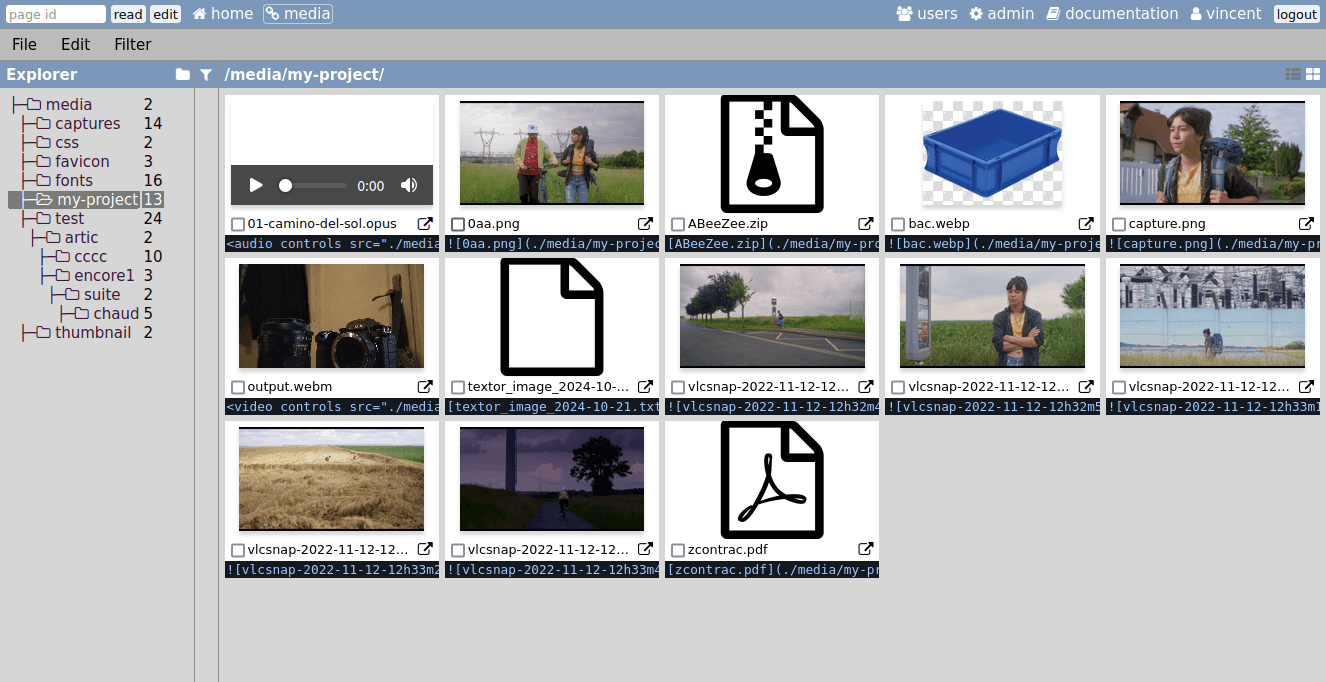
Task: Open the Filter menu
Action: coord(132,44)
